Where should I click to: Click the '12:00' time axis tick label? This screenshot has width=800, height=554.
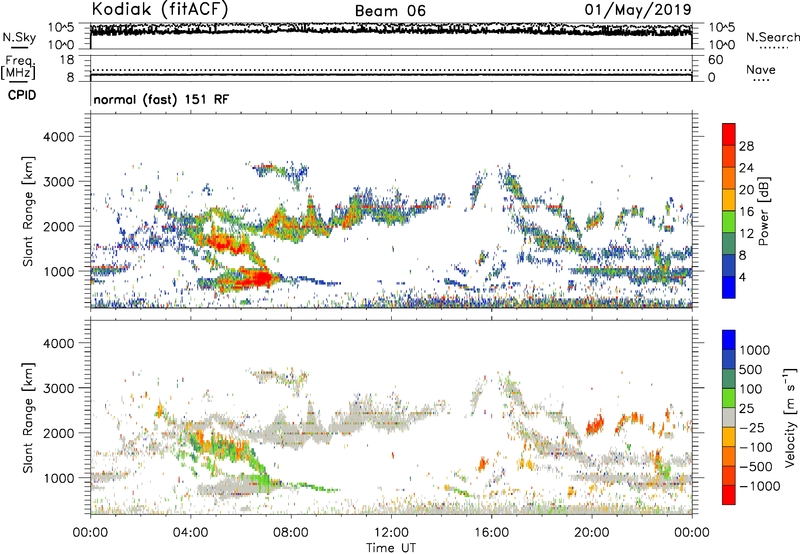391,533
